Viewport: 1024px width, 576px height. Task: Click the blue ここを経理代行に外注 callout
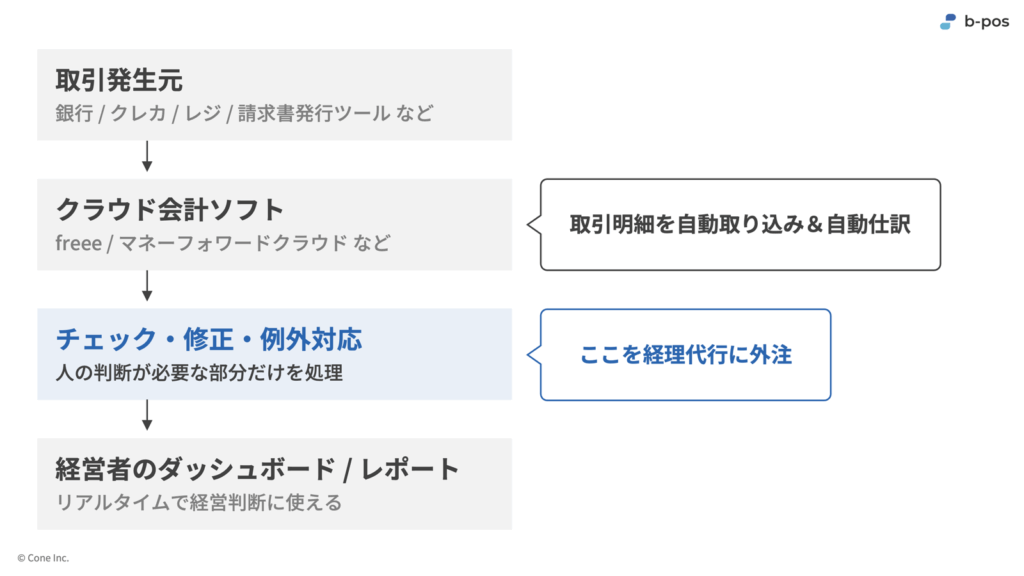tap(685, 355)
